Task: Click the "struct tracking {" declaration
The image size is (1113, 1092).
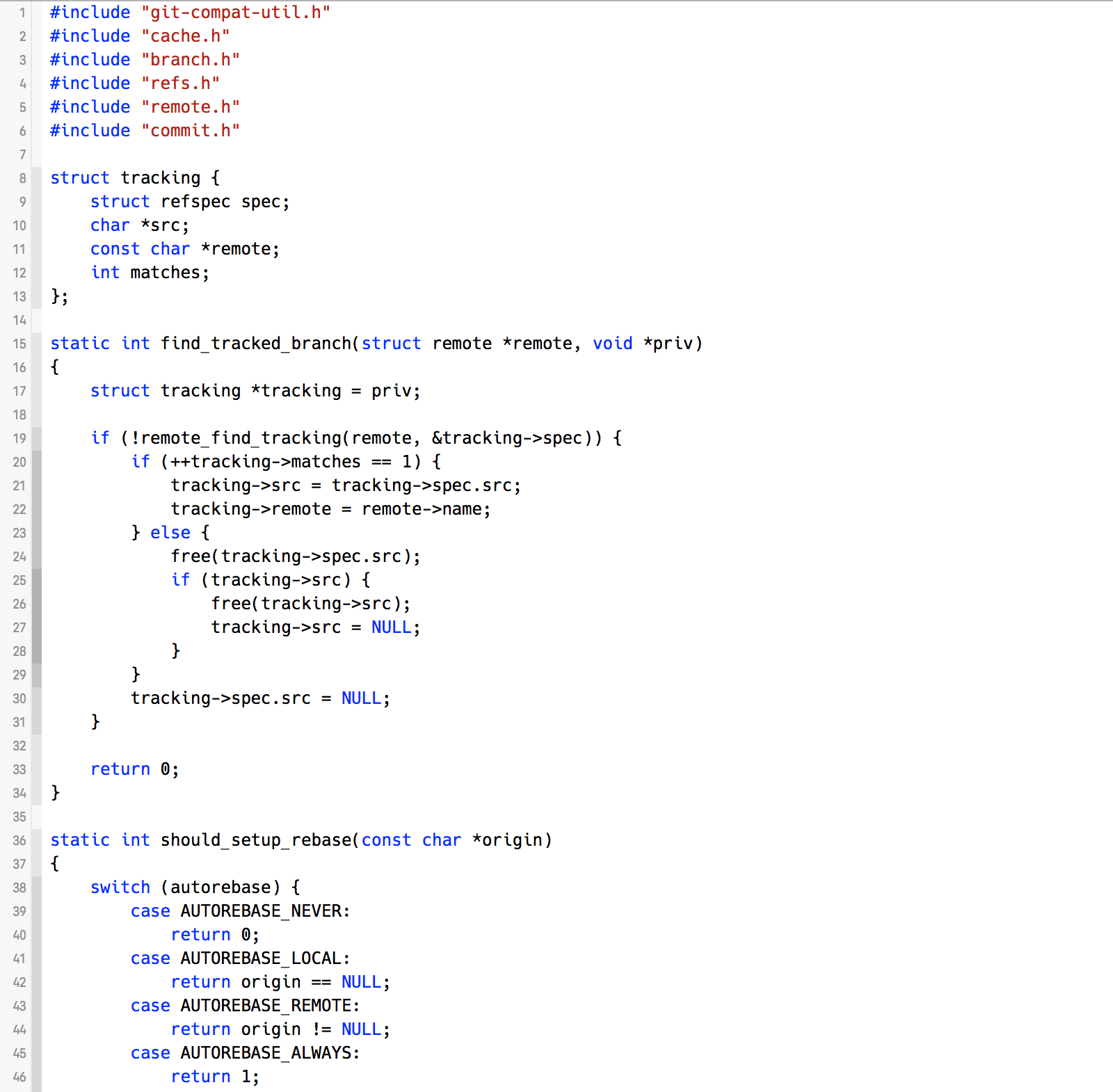Action: [135, 178]
